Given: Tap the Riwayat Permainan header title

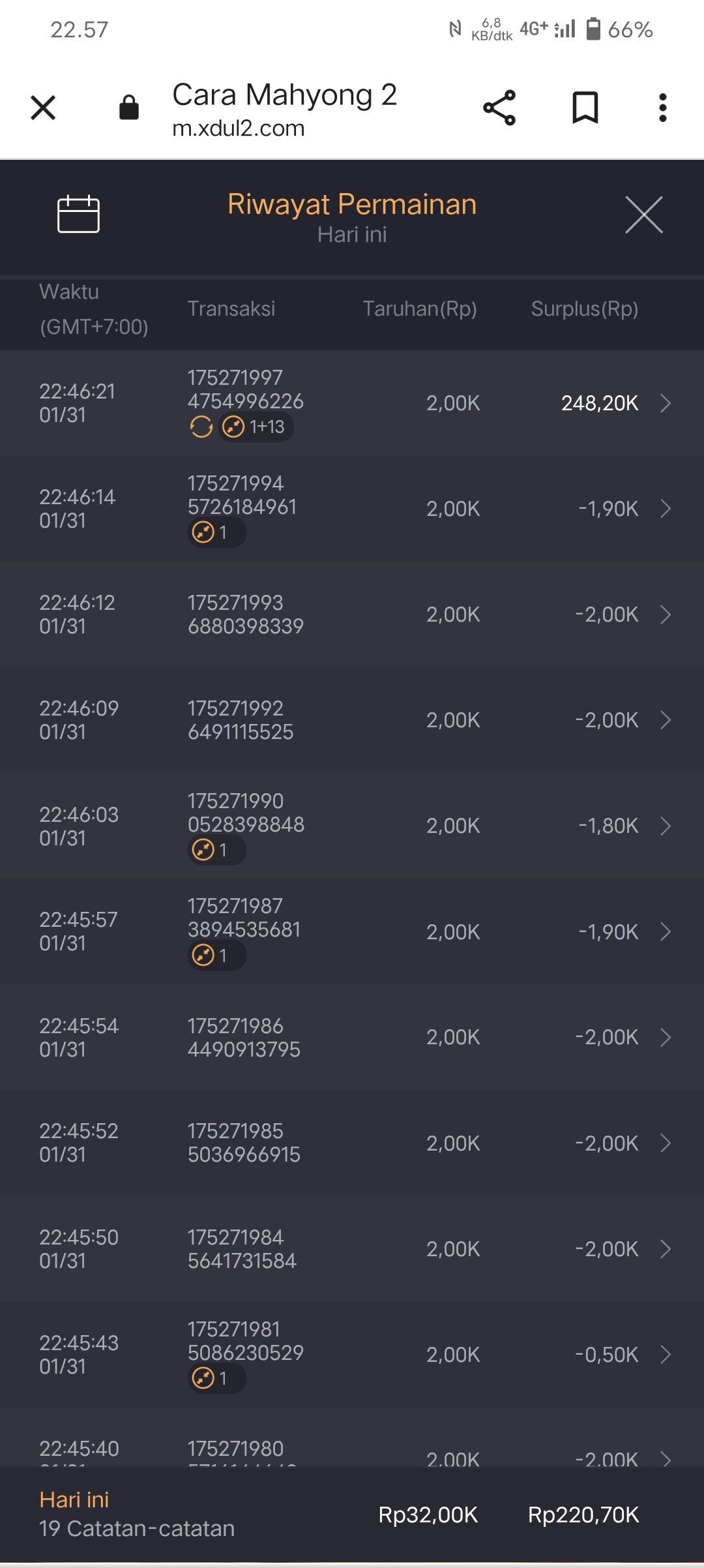Looking at the screenshot, I should [352, 204].
